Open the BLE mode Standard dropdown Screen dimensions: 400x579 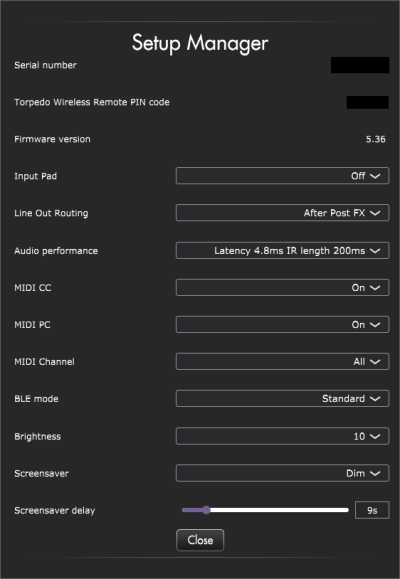282,398
